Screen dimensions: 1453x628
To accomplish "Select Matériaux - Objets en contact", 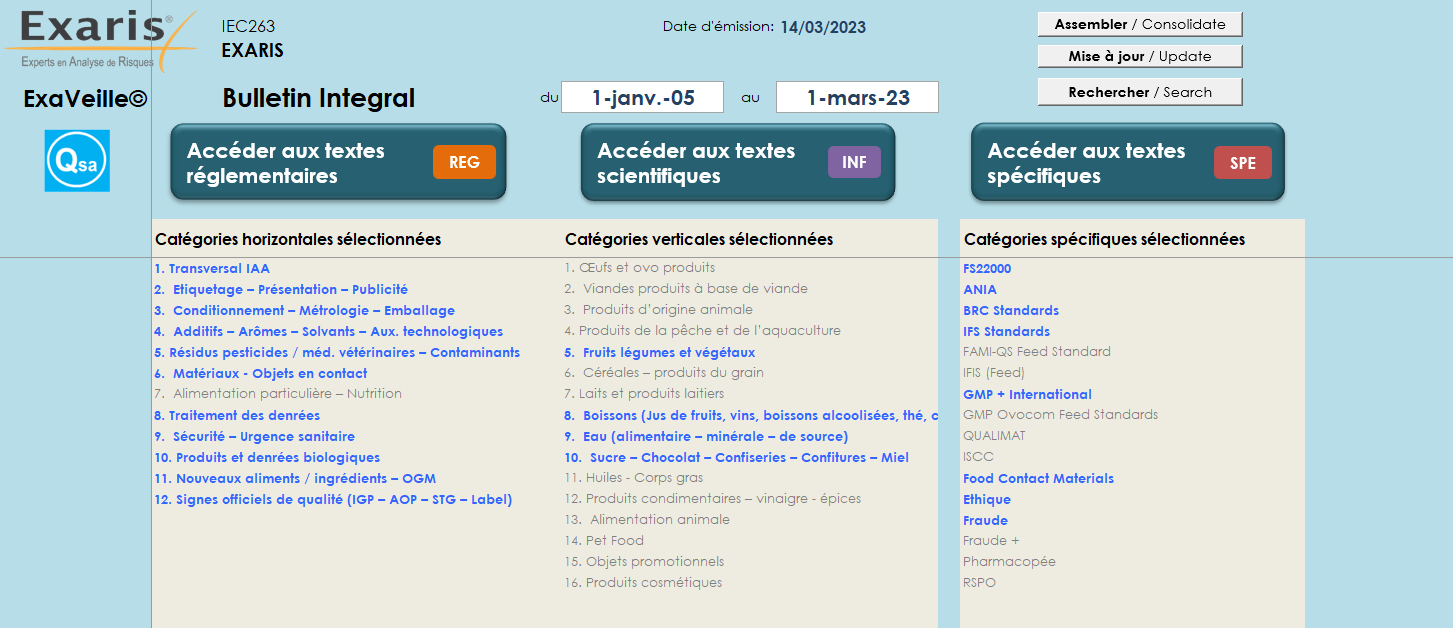I will coord(261,373).
